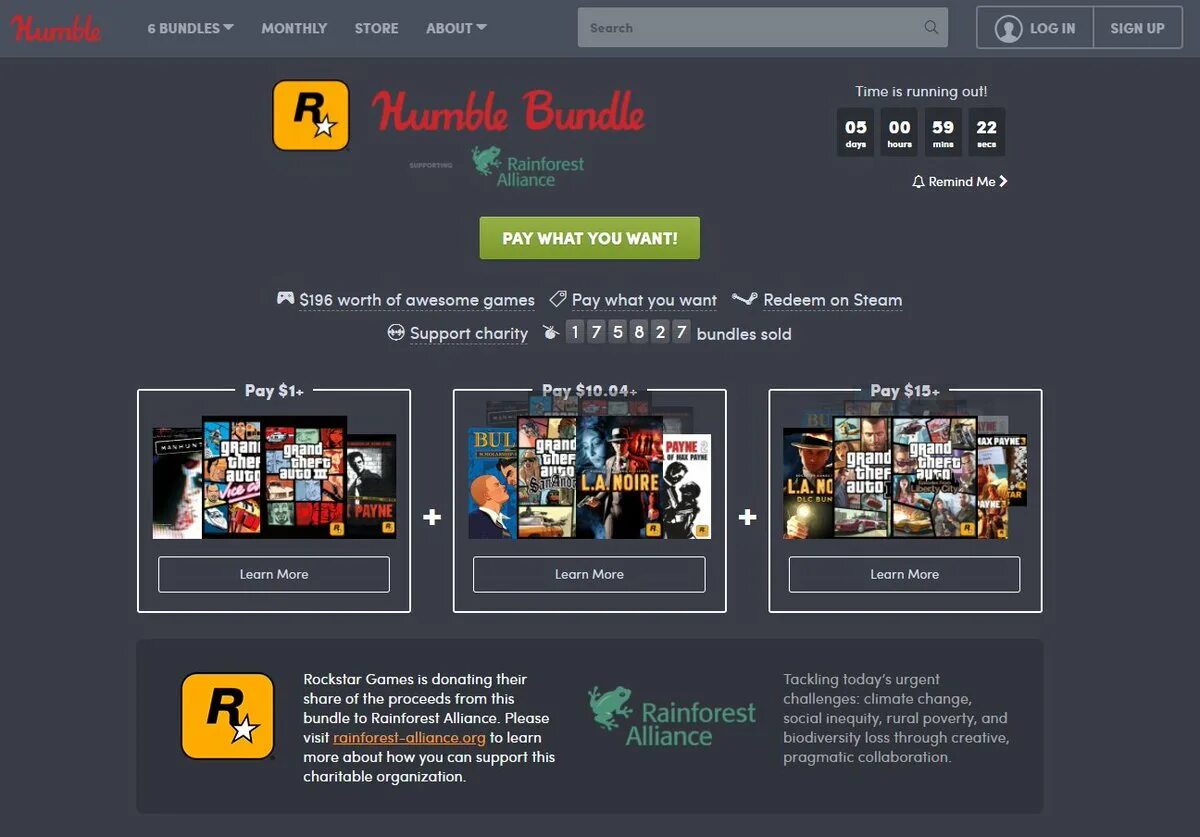Click the Pay $1+ tier heading

pyautogui.click(x=274, y=391)
